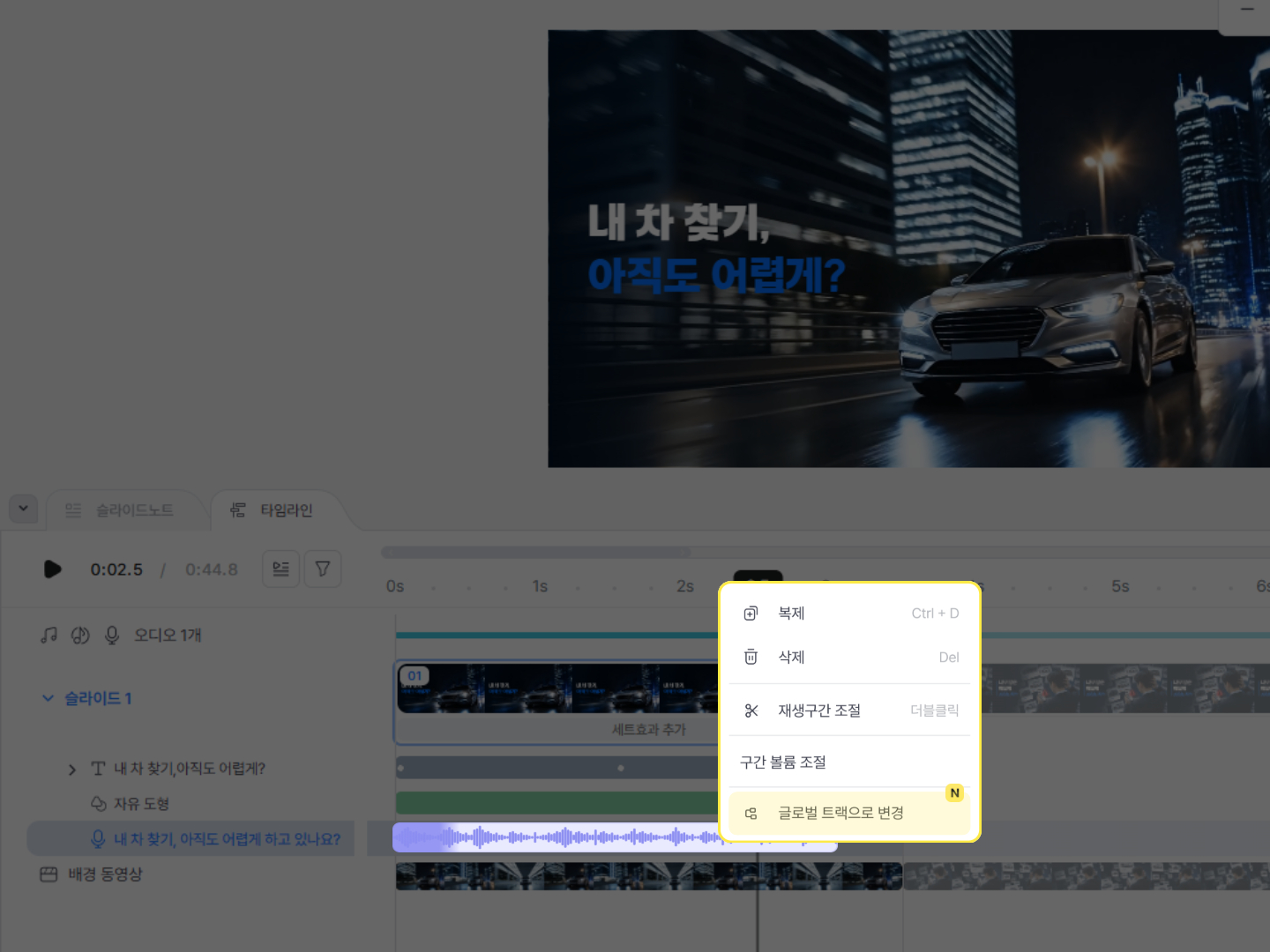Choose 복제 in the context menu
1270x952 pixels.
point(849,614)
